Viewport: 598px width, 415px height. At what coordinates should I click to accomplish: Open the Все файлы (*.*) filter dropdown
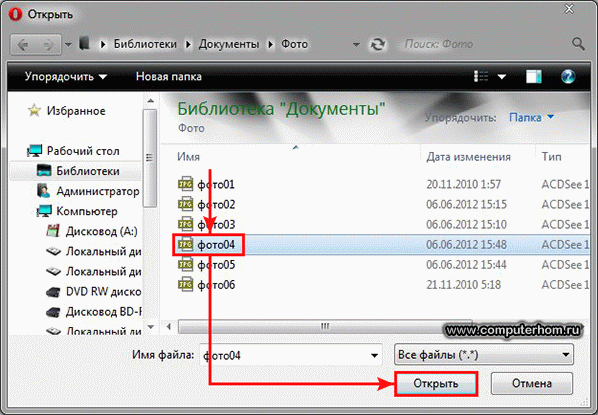click(484, 355)
